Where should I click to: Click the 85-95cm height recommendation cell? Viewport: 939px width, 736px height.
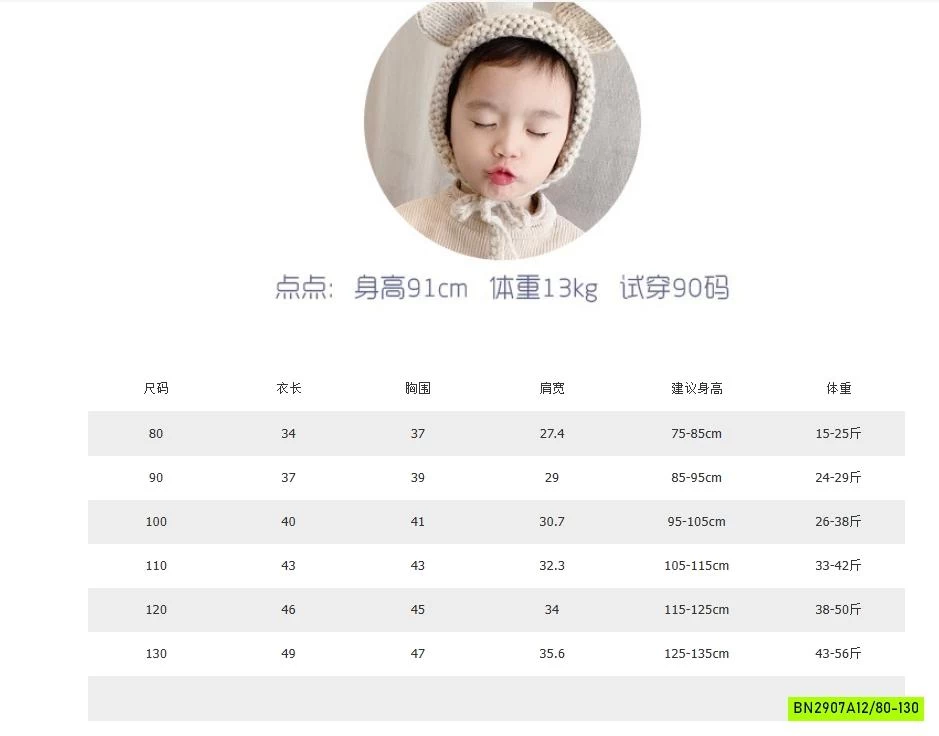coord(696,477)
